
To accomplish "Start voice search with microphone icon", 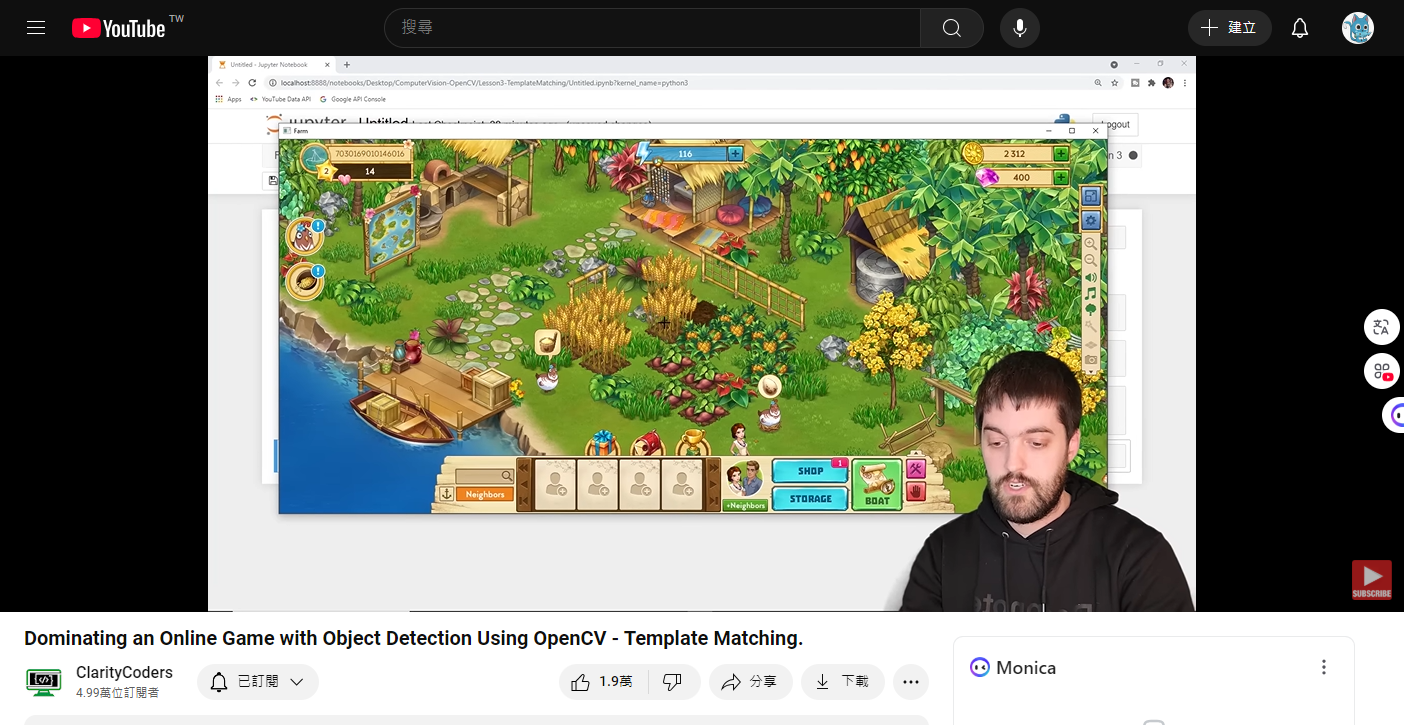I will pos(1020,28).
